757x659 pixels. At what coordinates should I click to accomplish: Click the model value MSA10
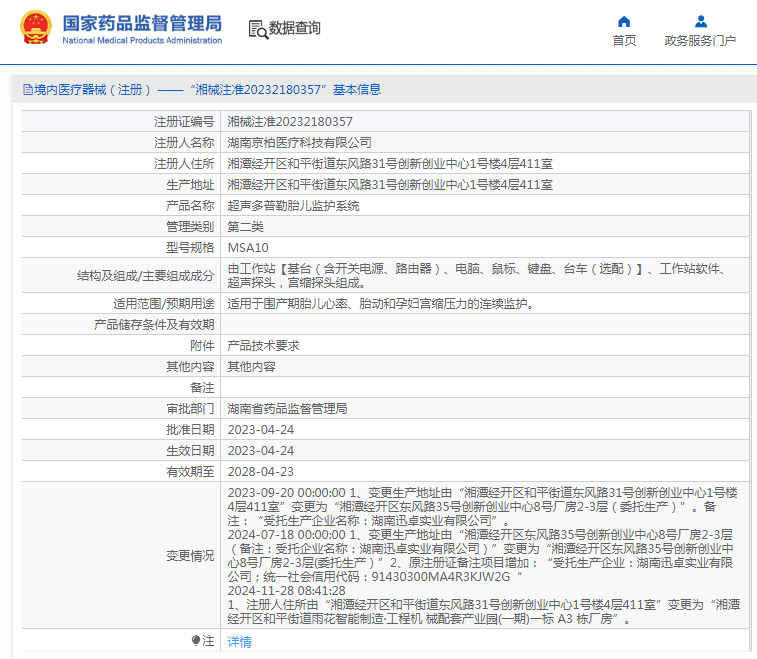tap(248, 248)
